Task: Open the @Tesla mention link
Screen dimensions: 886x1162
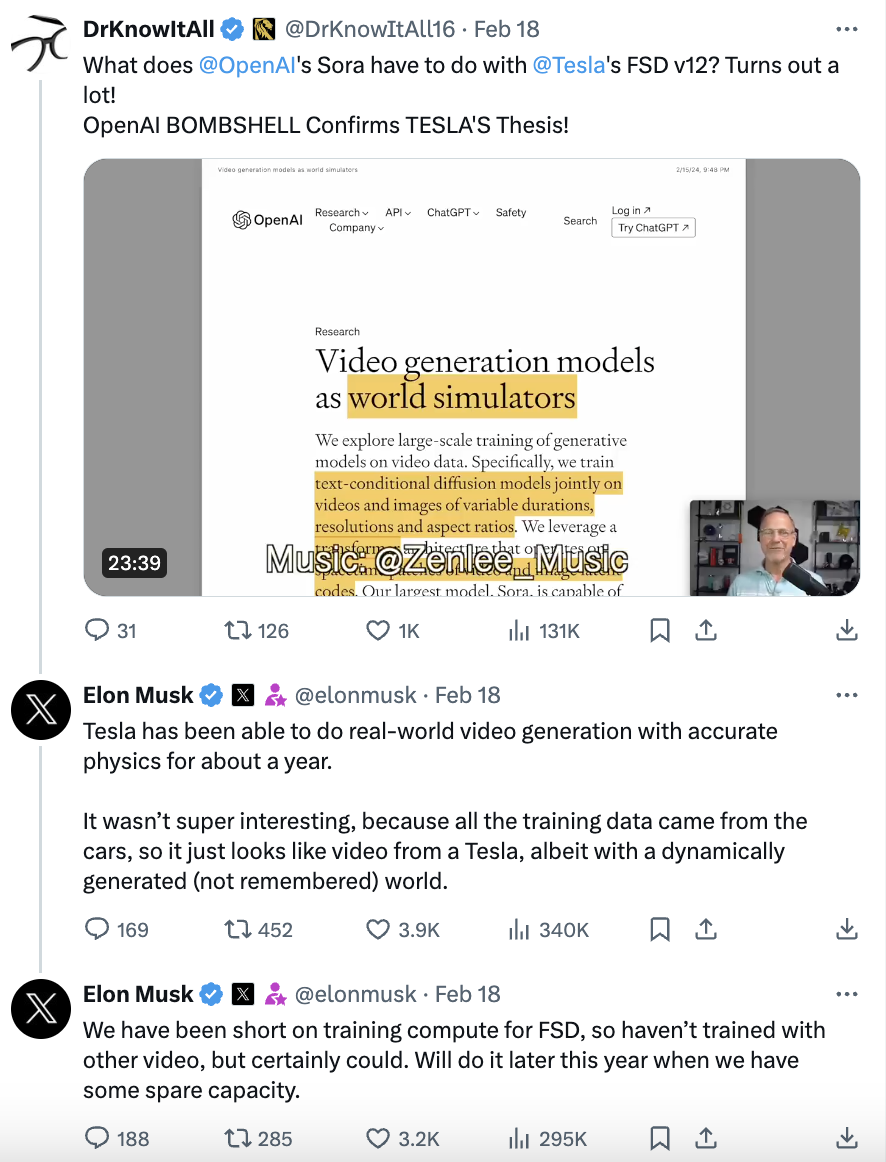Action: tap(569, 66)
